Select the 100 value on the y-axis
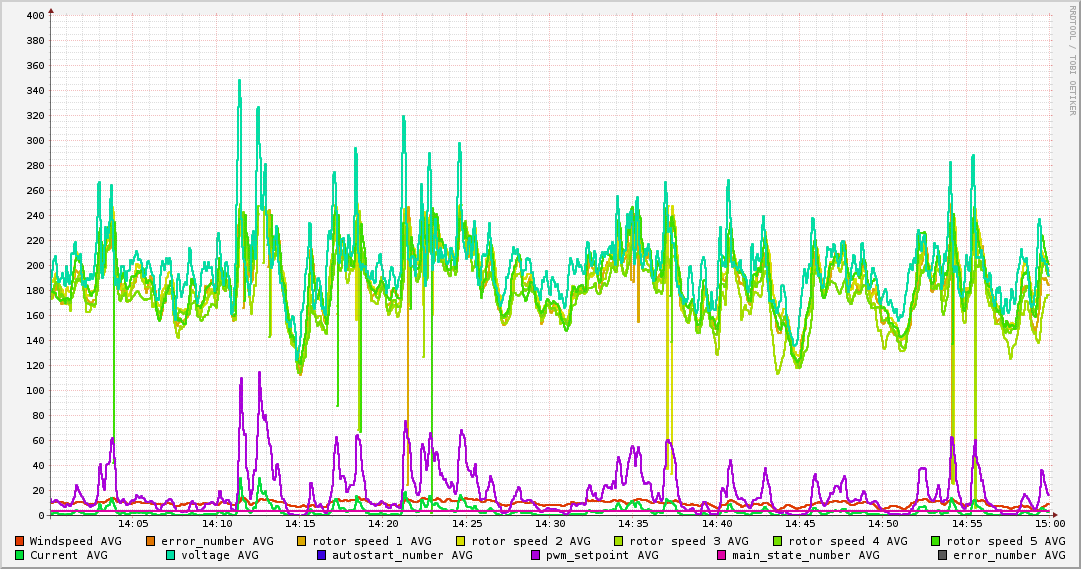 click(36, 391)
